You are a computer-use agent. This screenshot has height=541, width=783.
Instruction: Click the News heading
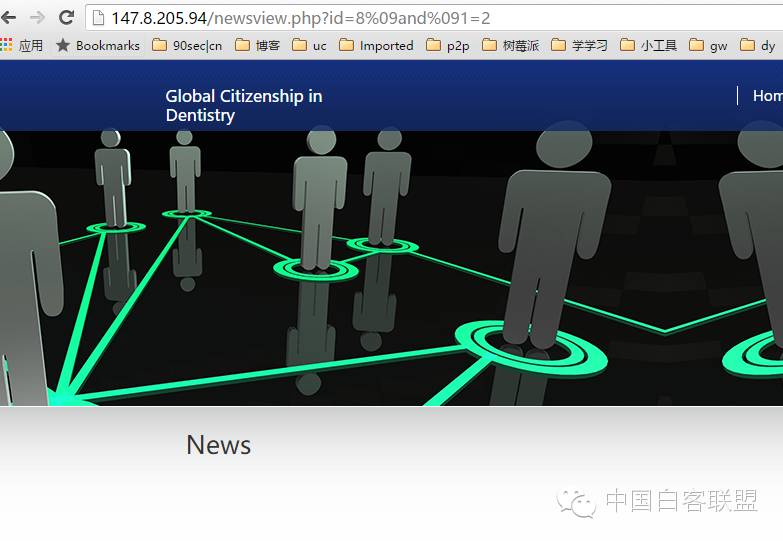[x=219, y=445]
